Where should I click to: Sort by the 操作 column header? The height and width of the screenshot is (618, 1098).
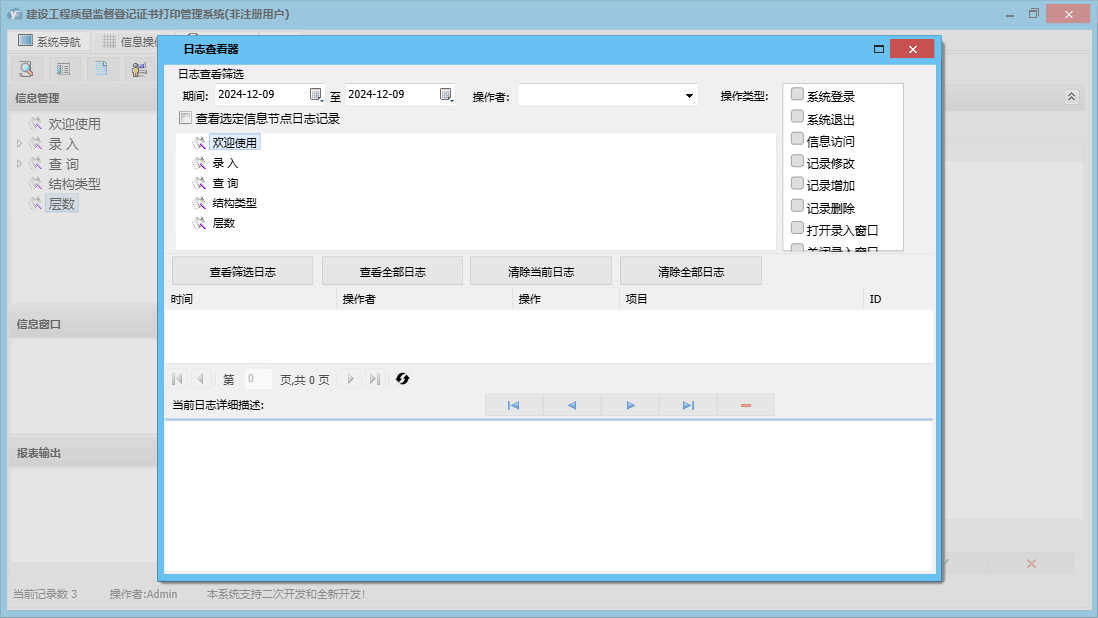click(567, 299)
